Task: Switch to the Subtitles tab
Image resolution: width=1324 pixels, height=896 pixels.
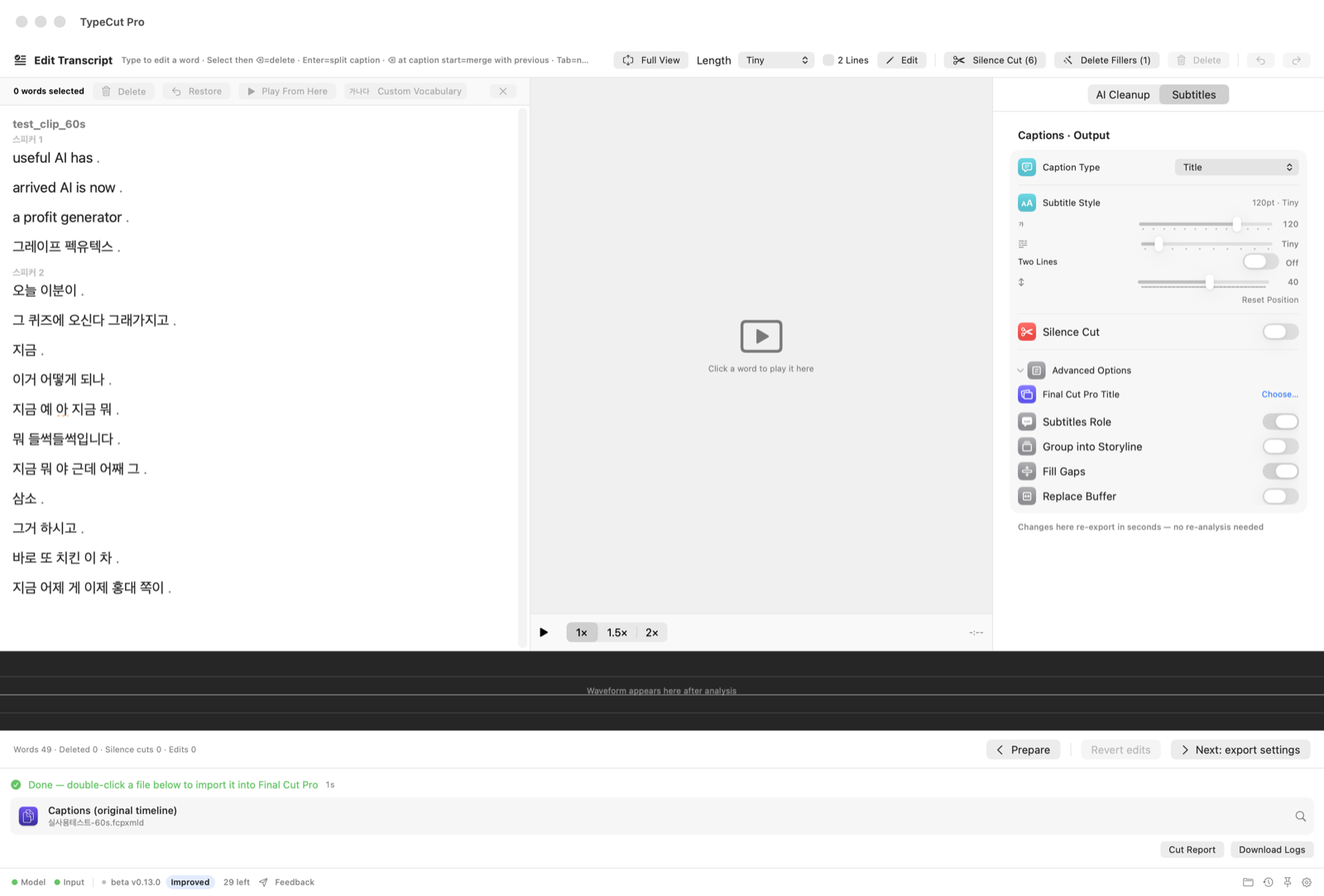Action: (x=1193, y=94)
